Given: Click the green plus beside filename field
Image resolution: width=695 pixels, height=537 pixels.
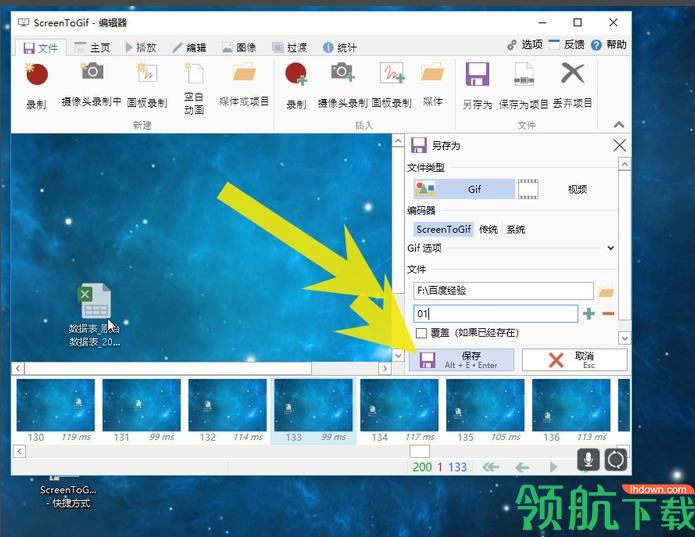Looking at the screenshot, I should point(589,314).
